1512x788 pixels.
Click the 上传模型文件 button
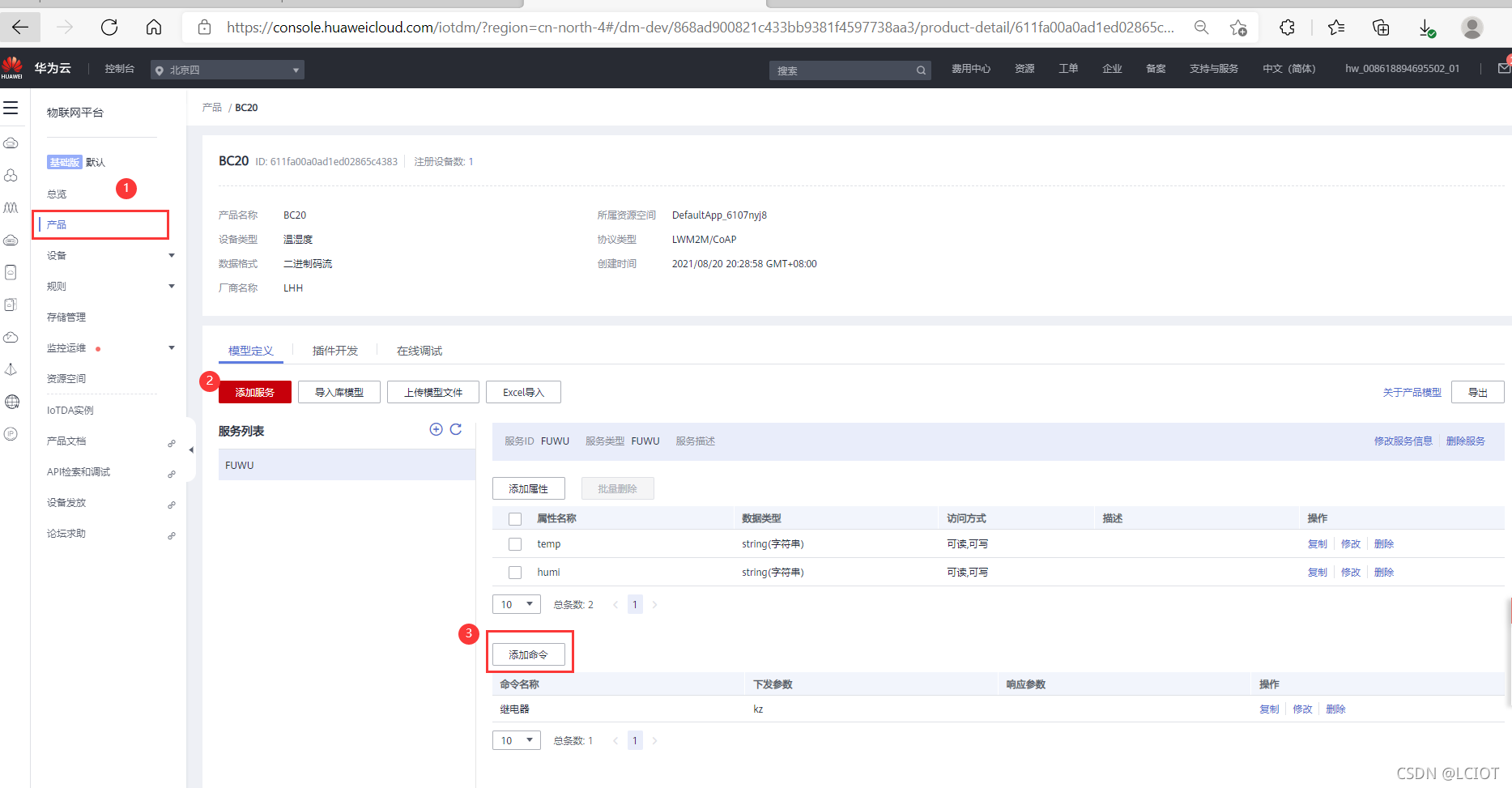click(433, 392)
